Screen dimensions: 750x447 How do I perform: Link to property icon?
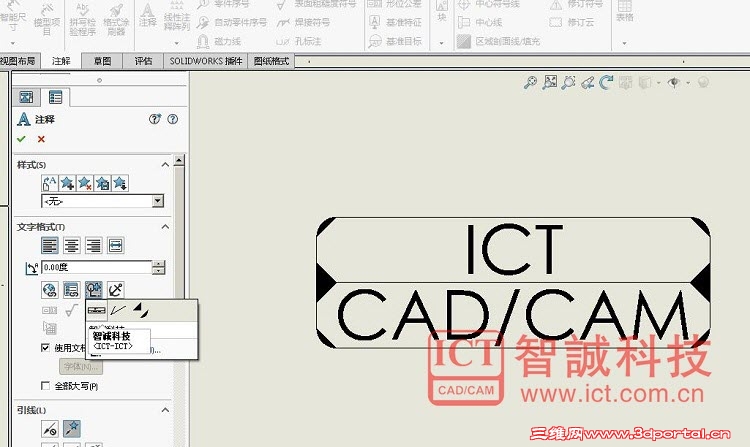72,290
